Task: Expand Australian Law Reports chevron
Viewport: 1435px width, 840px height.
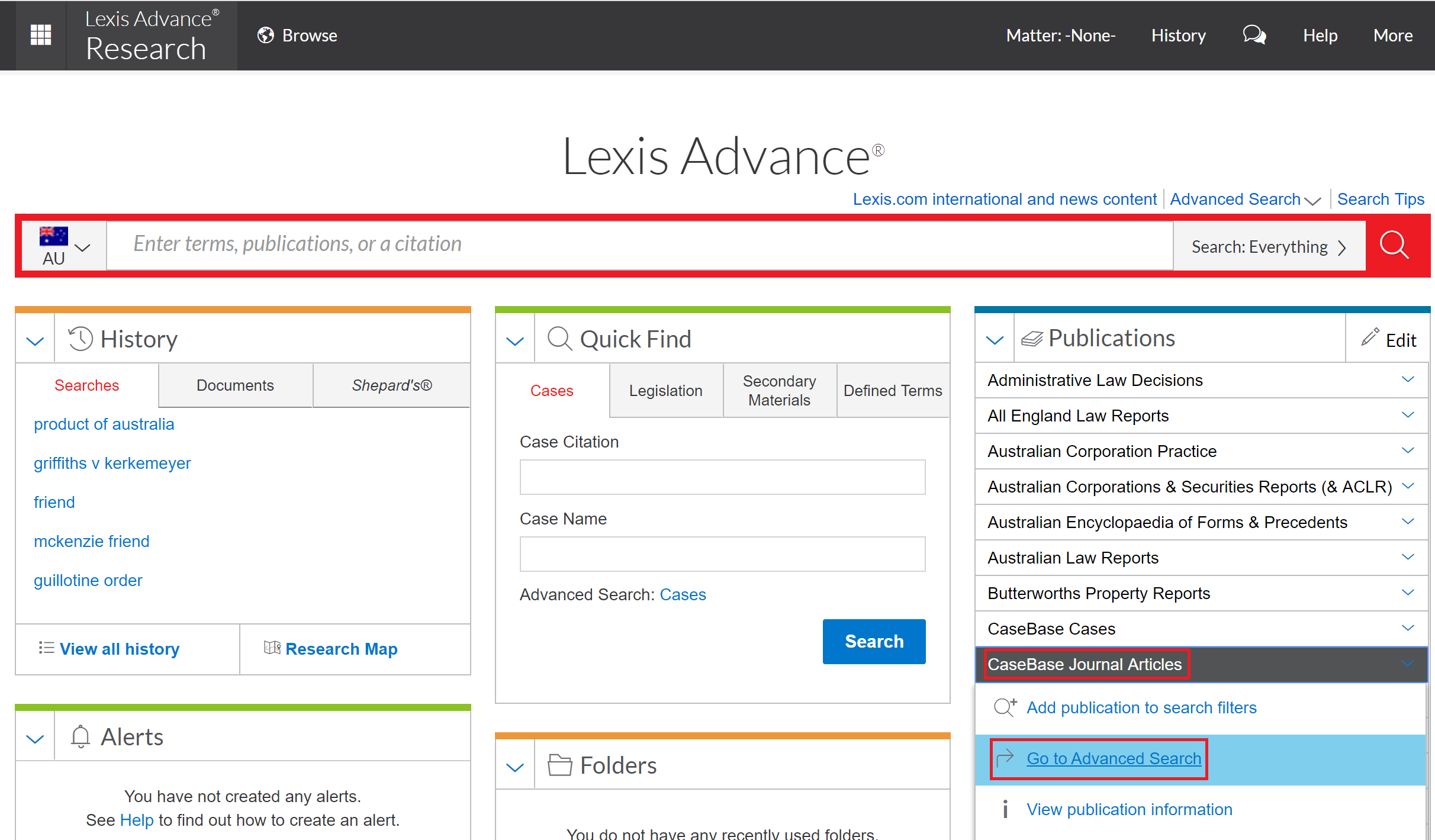Action: (x=1408, y=557)
